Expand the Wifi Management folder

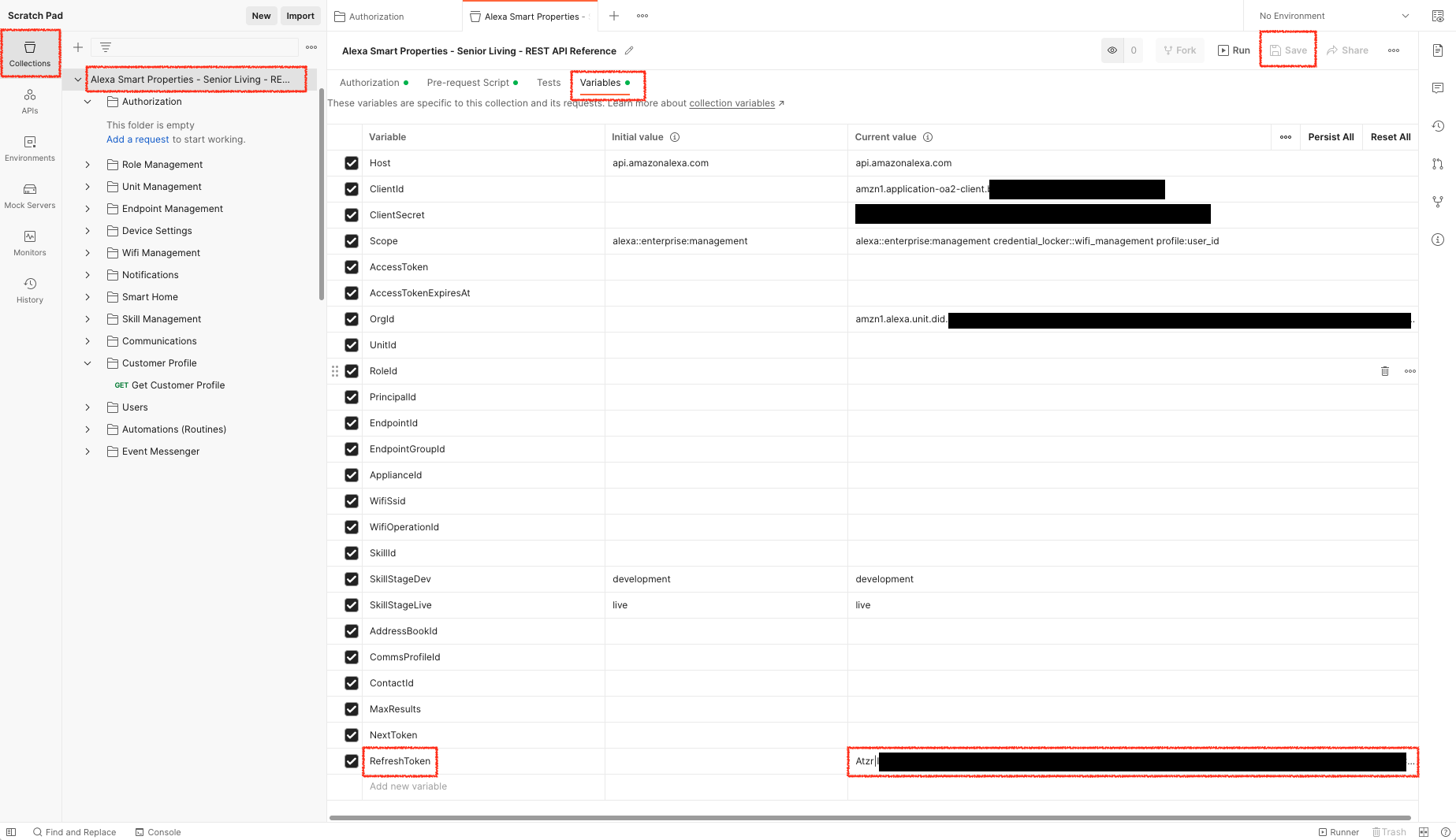(x=88, y=253)
